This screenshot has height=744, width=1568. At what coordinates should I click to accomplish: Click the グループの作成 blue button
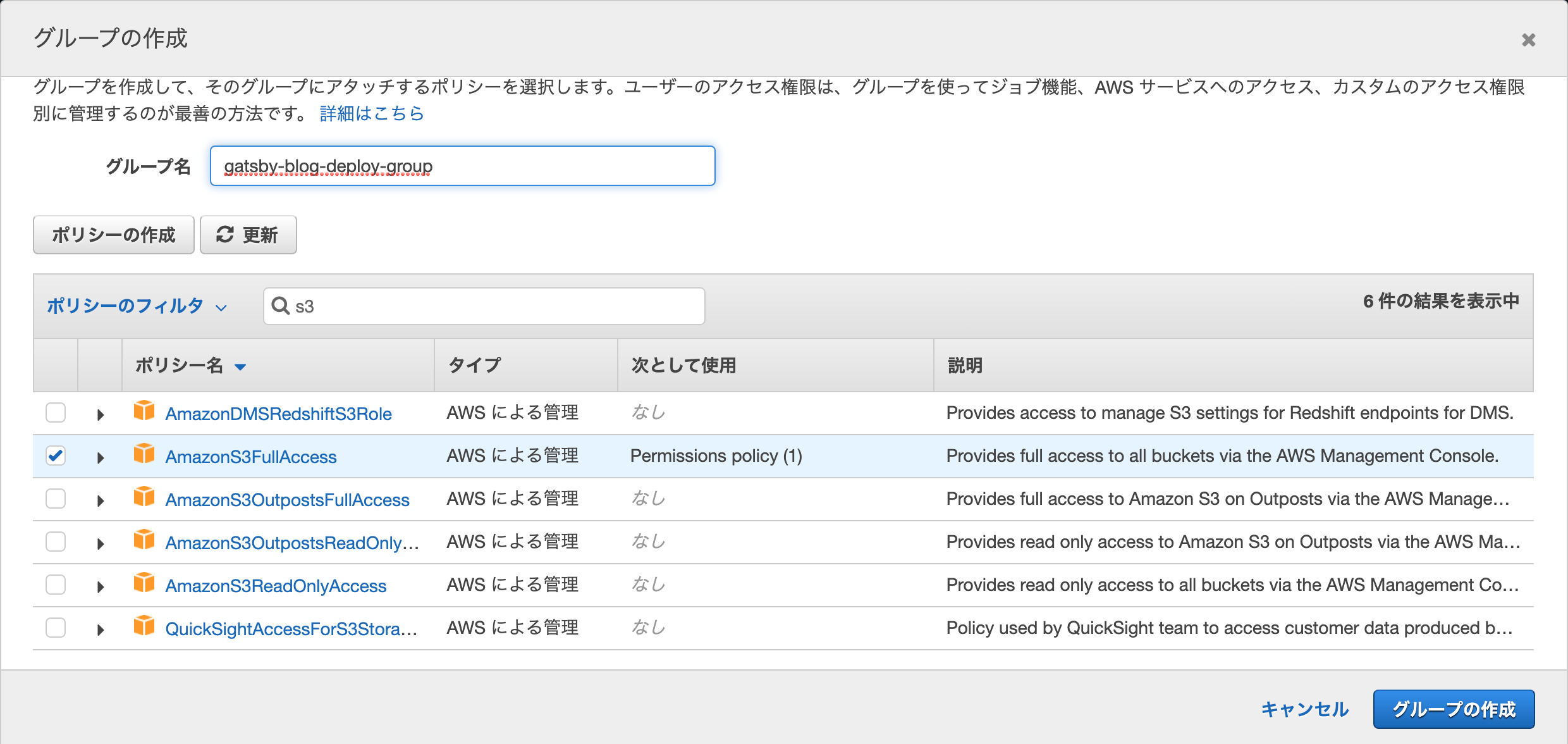(x=1454, y=709)
